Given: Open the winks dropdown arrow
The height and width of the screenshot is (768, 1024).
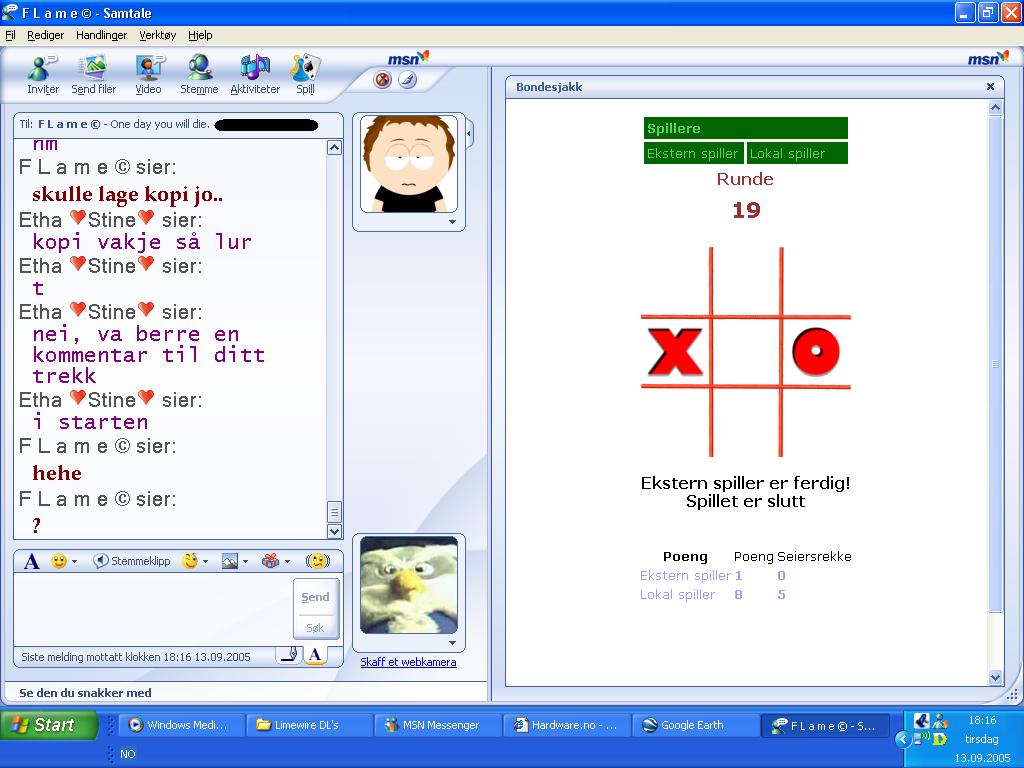Looking at the screenshot, I should (206, 562).
